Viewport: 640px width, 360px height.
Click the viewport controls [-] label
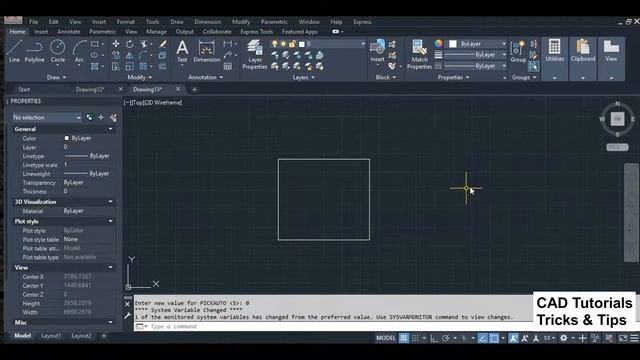127,102
